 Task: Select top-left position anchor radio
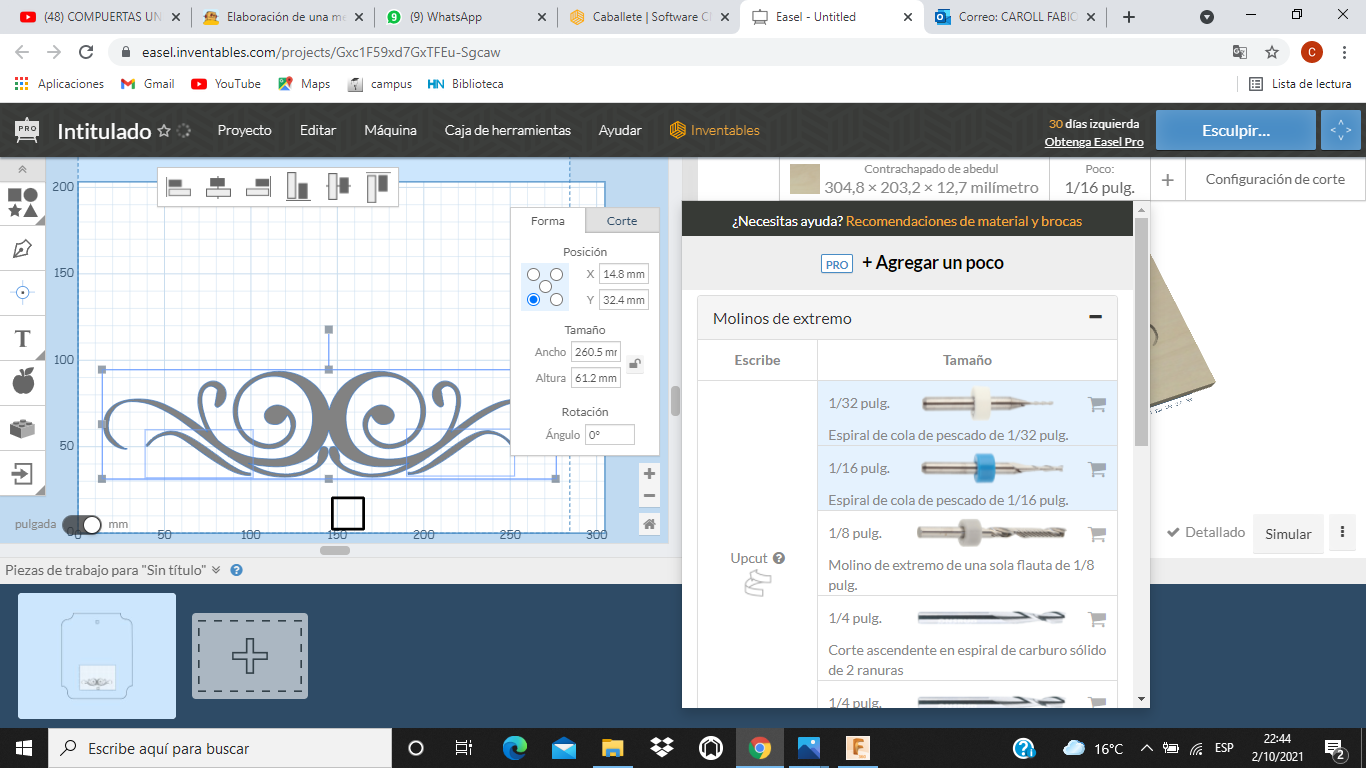click(x=534, y=274)
